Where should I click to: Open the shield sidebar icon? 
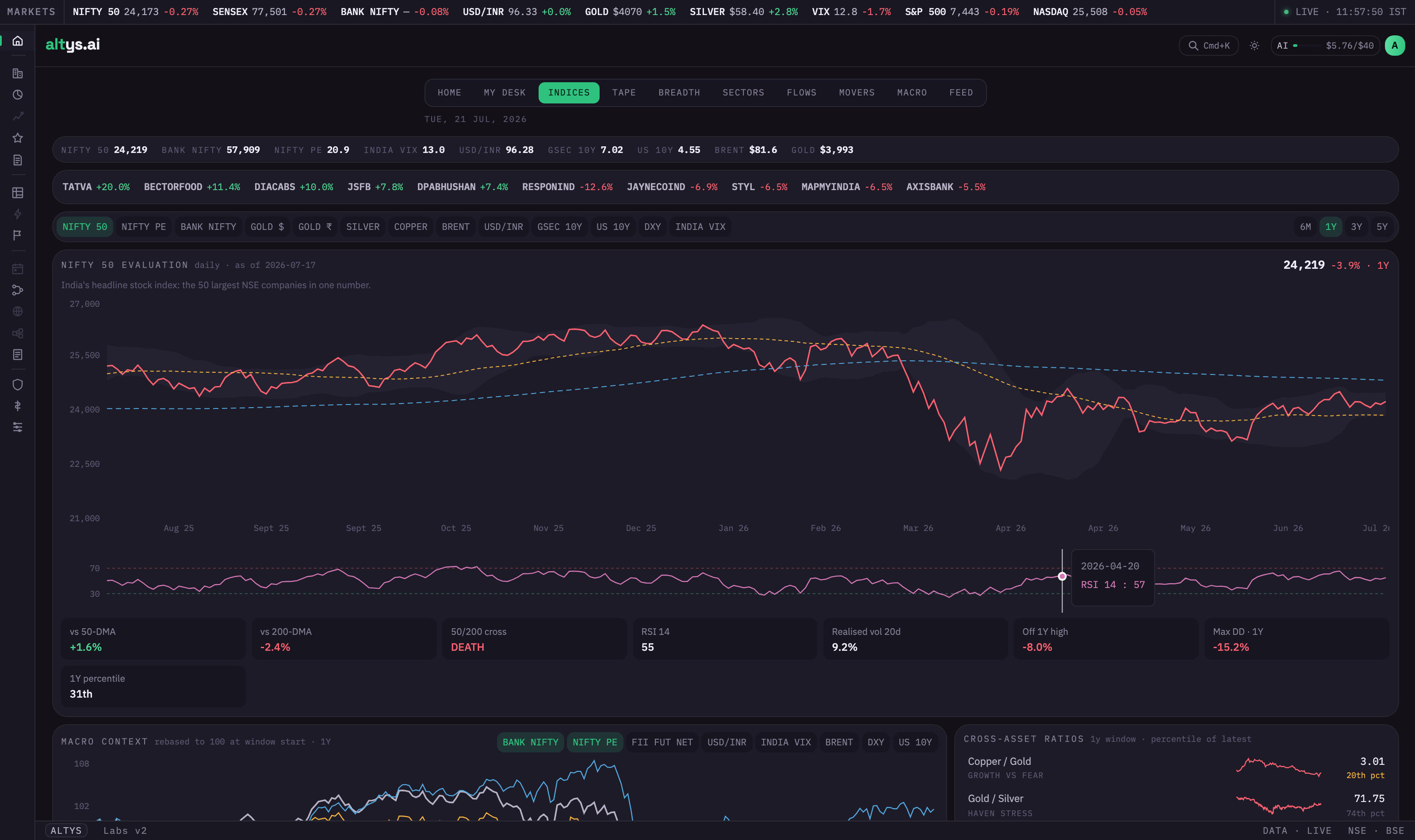tap(18, 384)
